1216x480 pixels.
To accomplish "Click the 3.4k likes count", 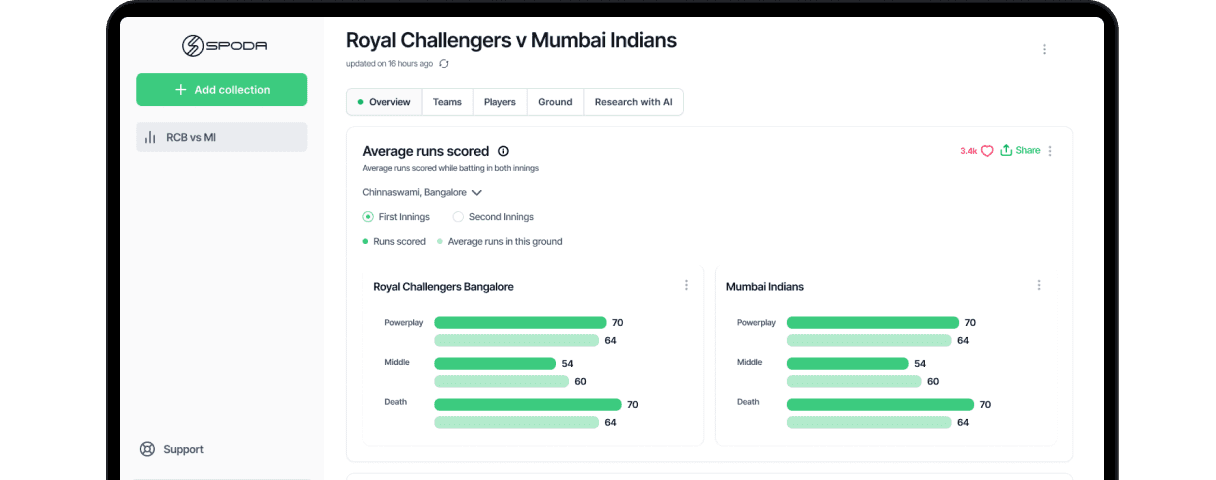I will [968, 151].
